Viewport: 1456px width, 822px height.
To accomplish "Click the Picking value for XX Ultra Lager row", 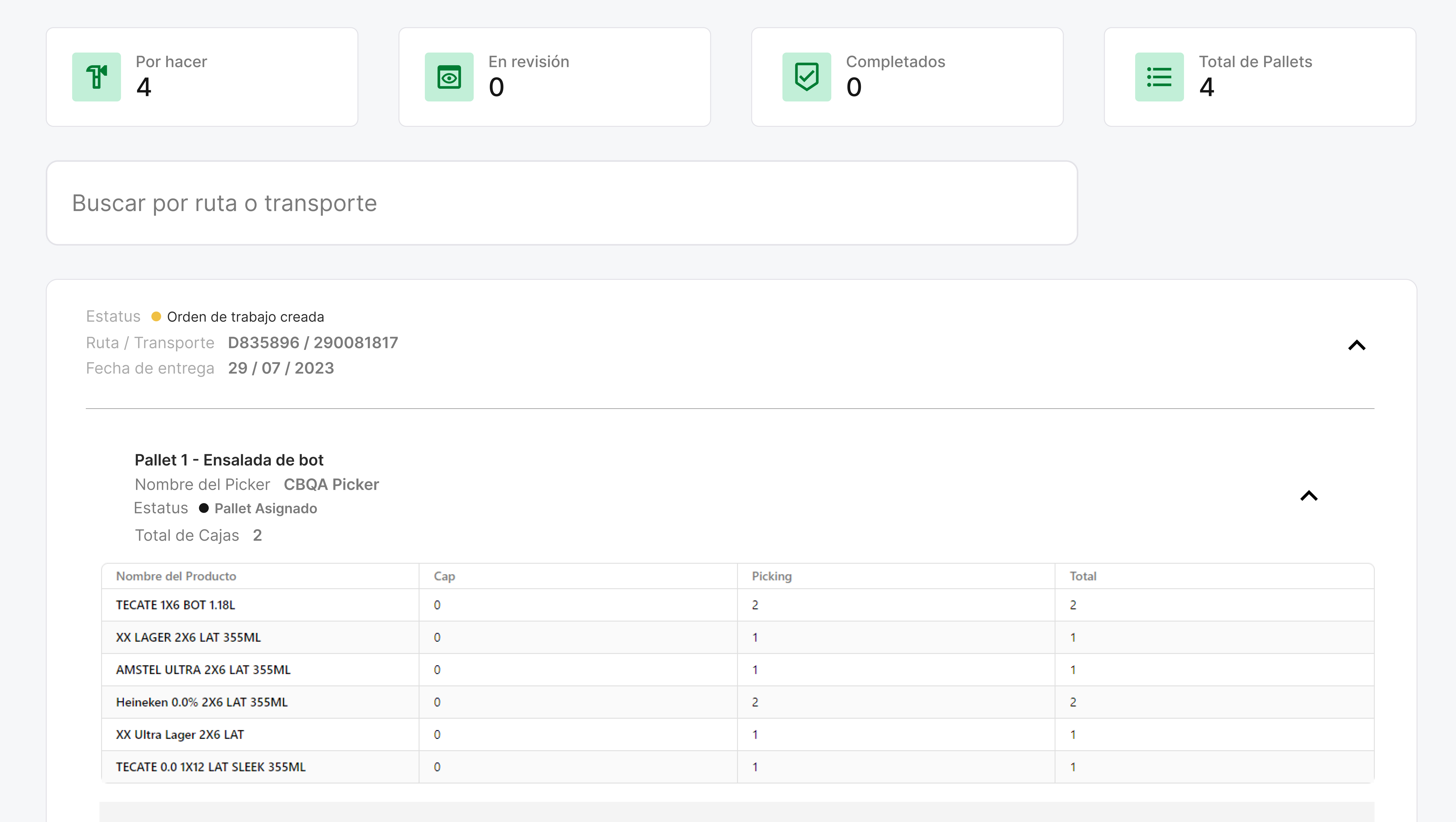I will pos(755,734).
